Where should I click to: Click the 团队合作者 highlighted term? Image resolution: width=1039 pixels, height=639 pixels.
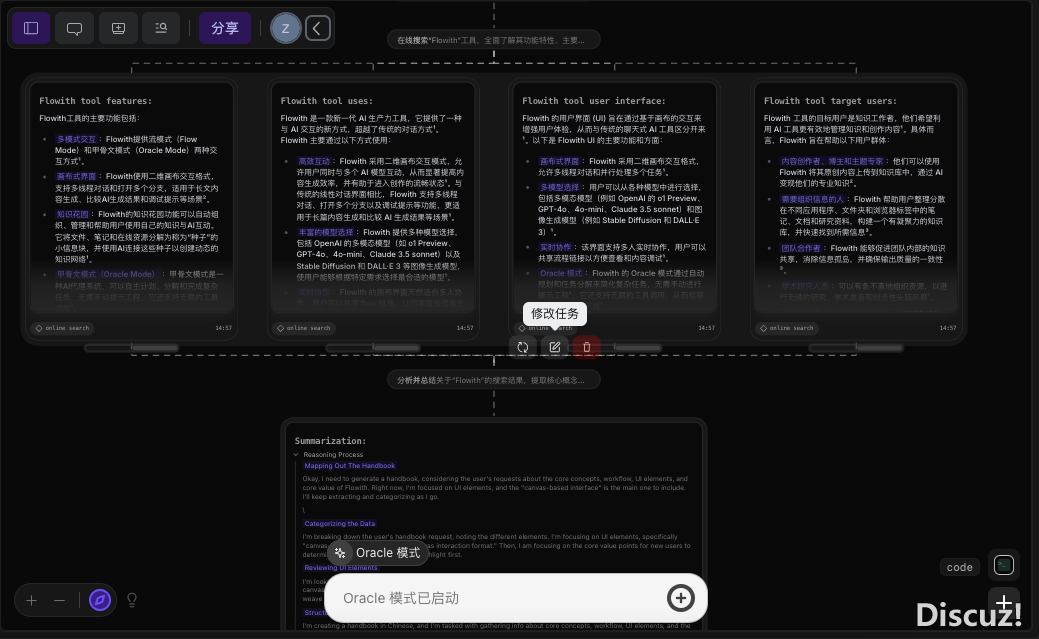(800, 248)
